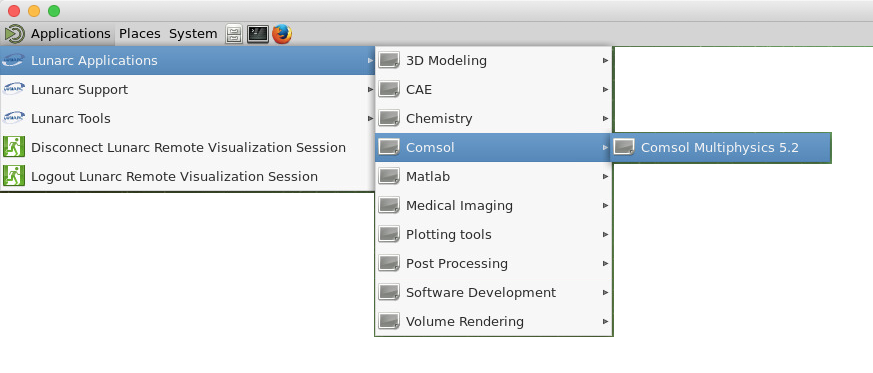The width and height of the screenshot is (873, 373).
Task: Click the monitor icon beside Chemistry
Action: pyautogui.click(x=389, y=118)
